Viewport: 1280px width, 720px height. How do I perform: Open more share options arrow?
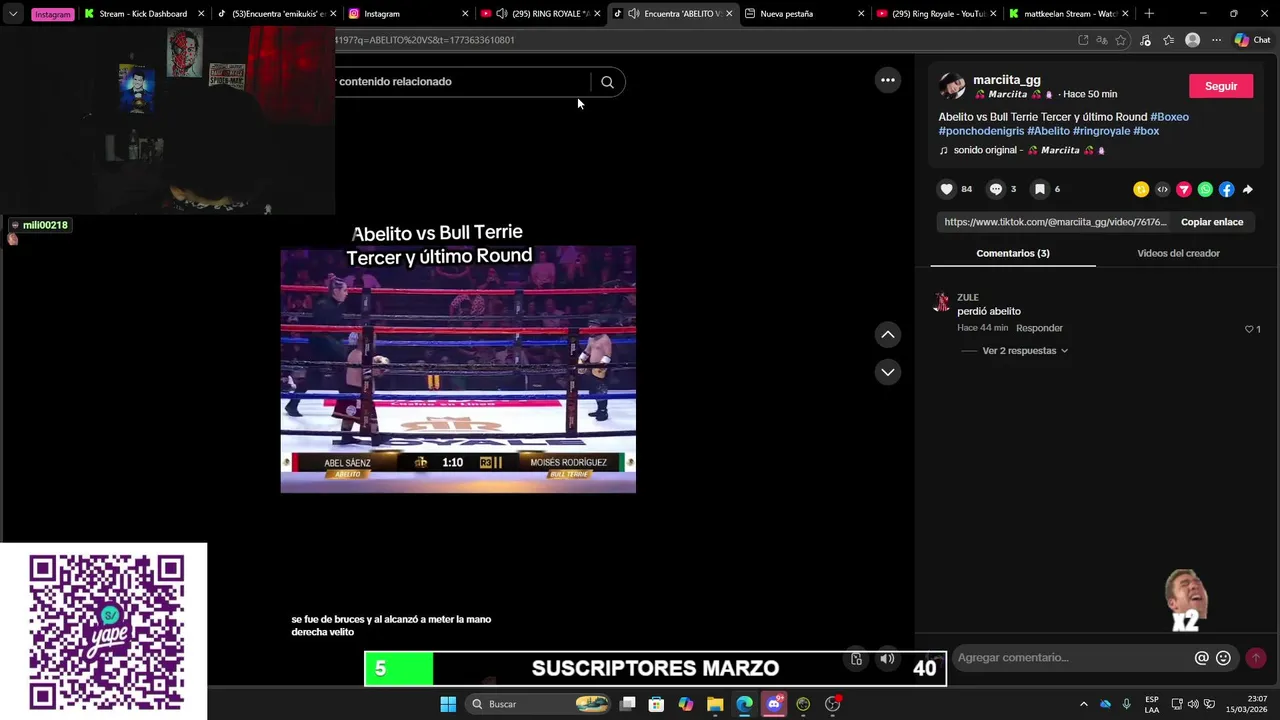1248,189
